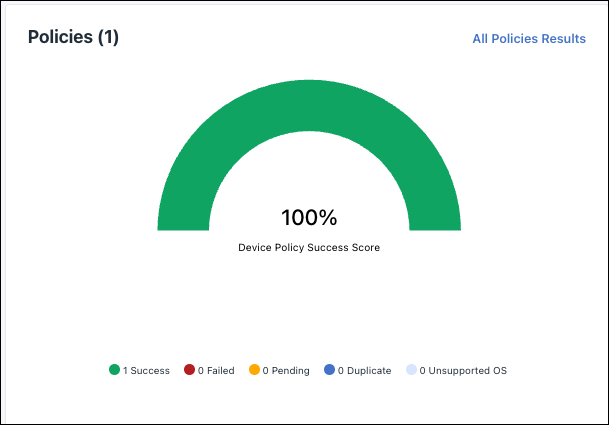Click the percent sign in the score
Viewport: 609px width, 425px height.
pos(329,218)
